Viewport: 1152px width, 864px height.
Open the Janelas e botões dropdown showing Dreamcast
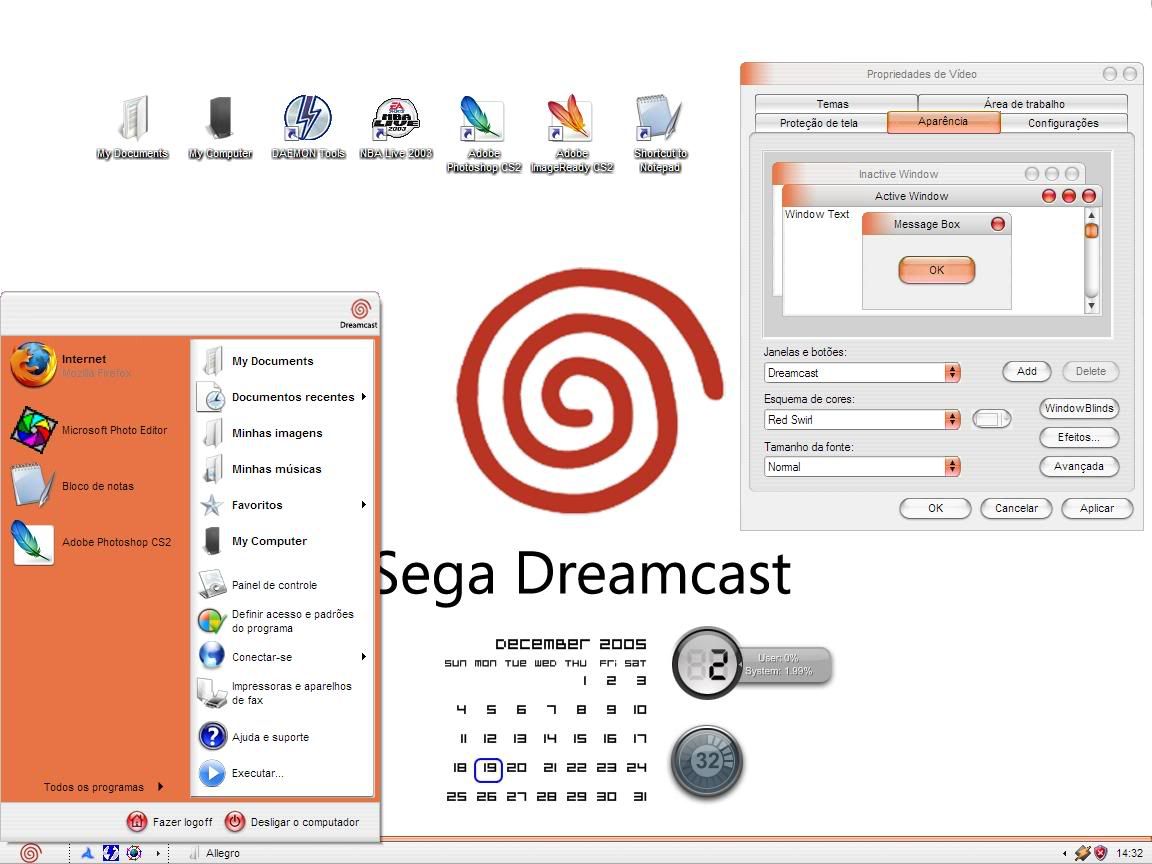coord(862,372)
